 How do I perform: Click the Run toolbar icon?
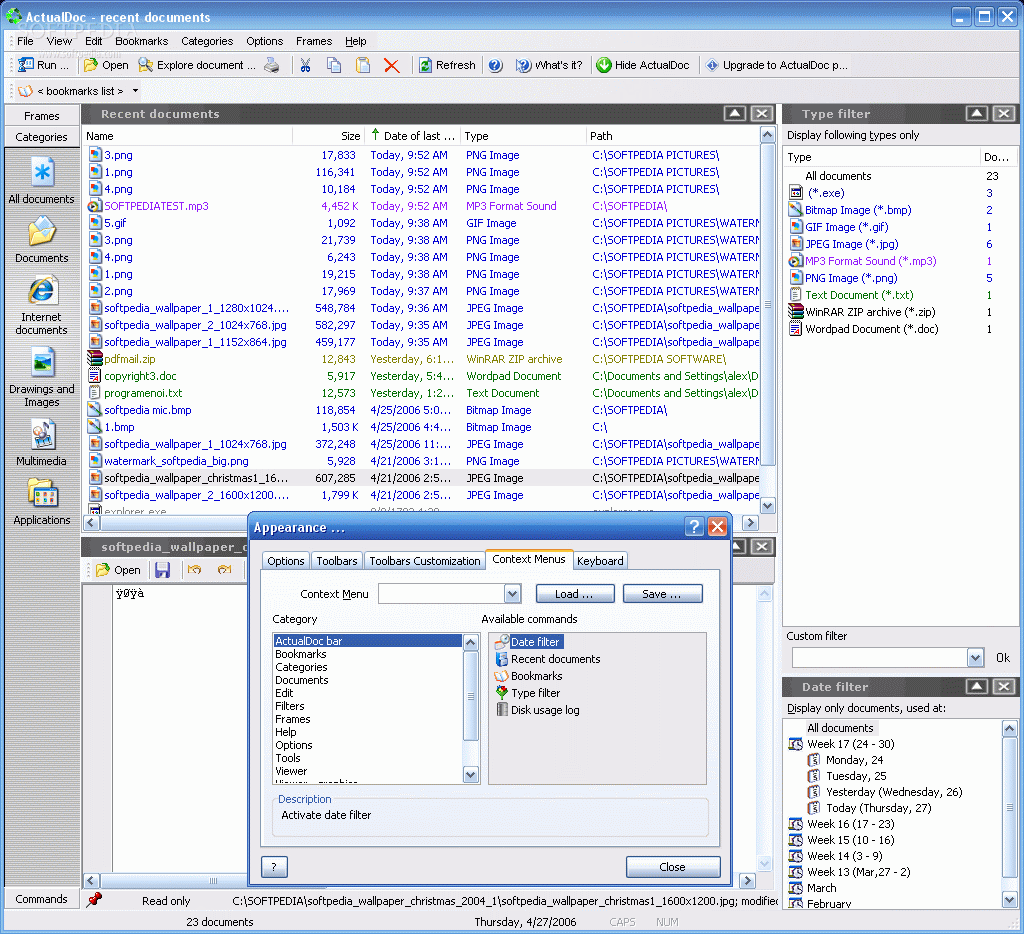26,65
